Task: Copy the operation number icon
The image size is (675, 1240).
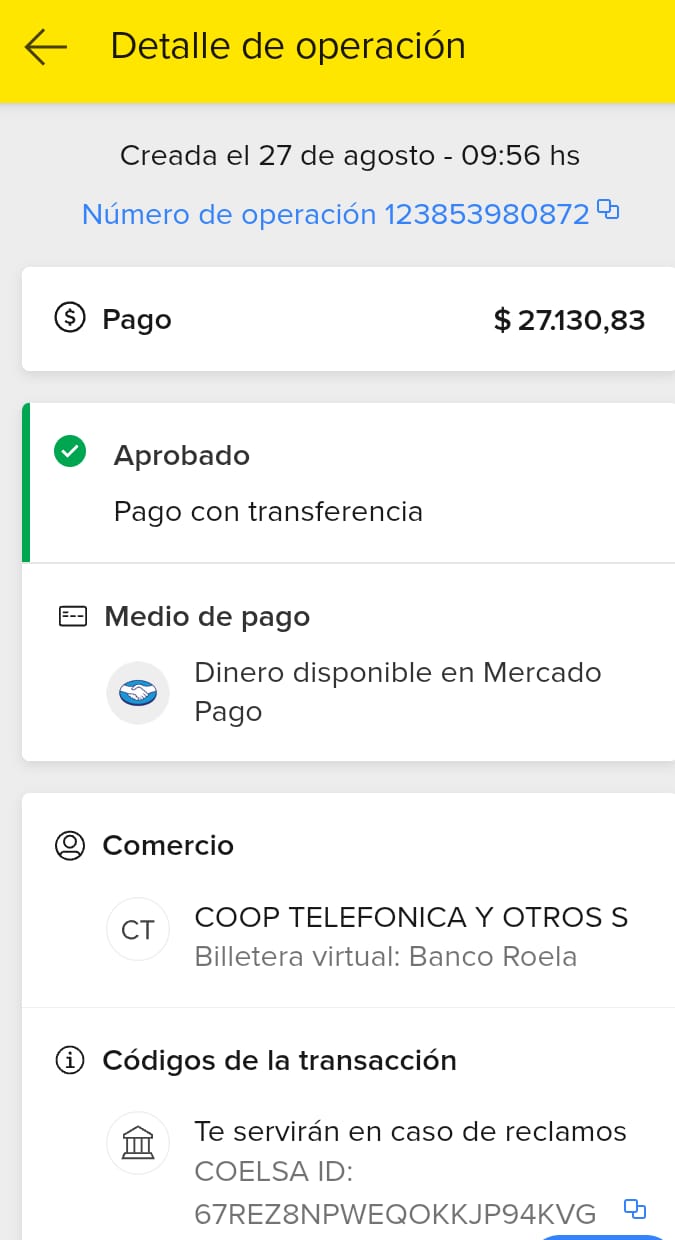Action: point(608,209)
